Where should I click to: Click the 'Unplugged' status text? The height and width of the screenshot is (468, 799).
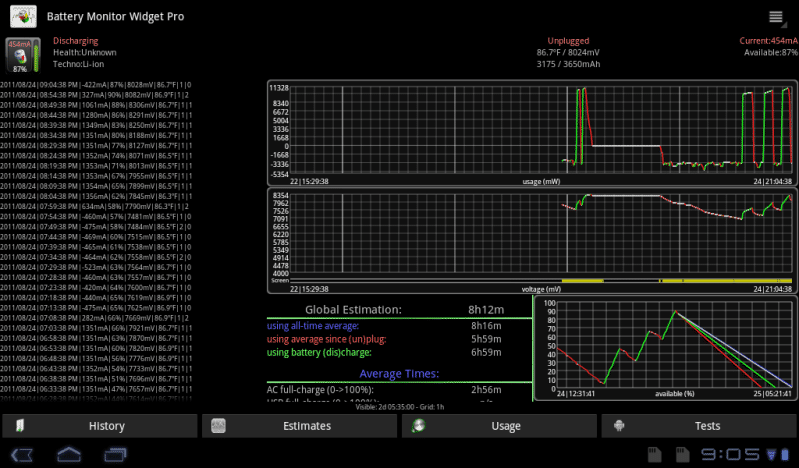[x=568, y=41]
